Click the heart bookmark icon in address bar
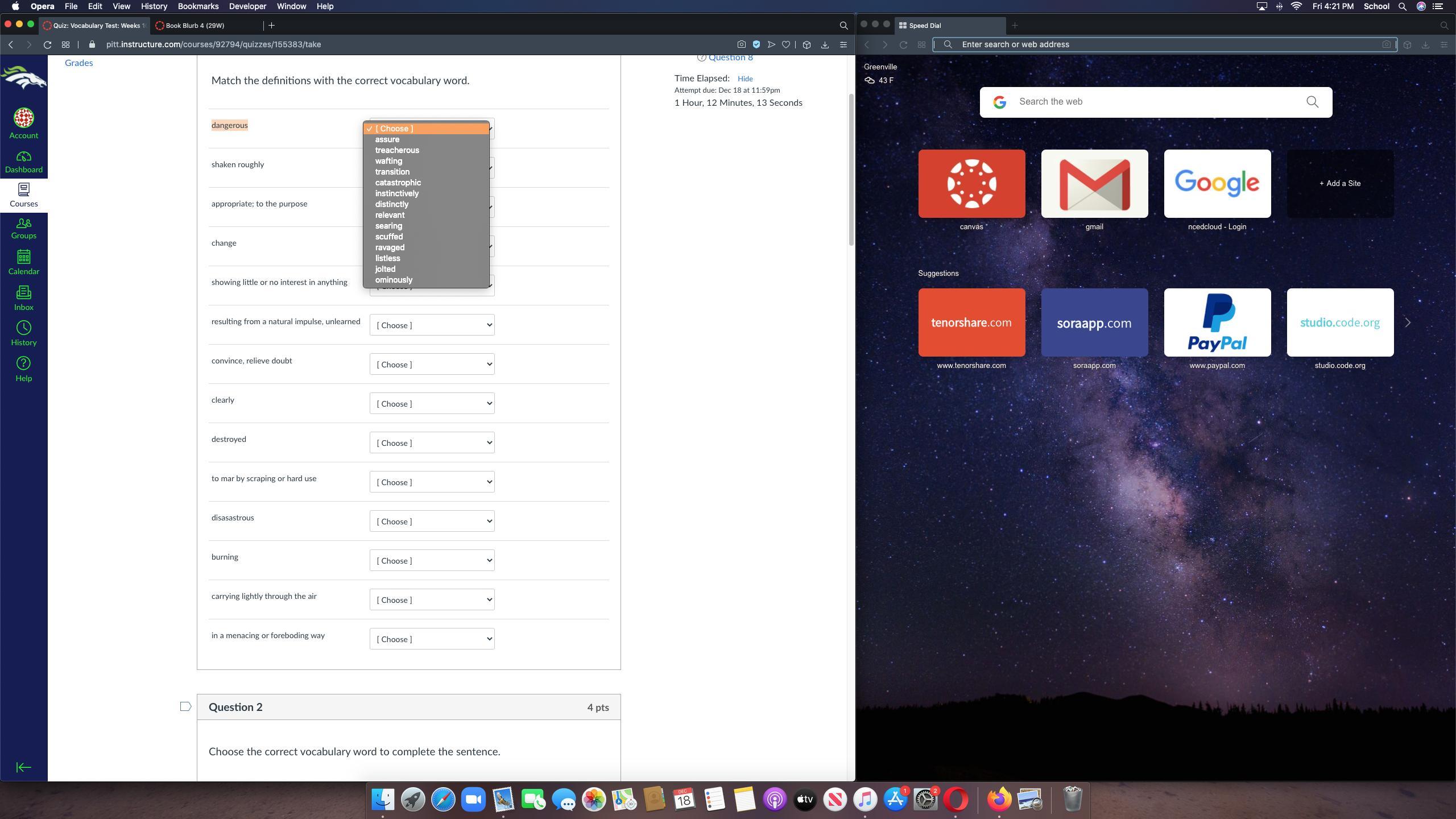Viewport: 1456px width, 819px height. 785,44
